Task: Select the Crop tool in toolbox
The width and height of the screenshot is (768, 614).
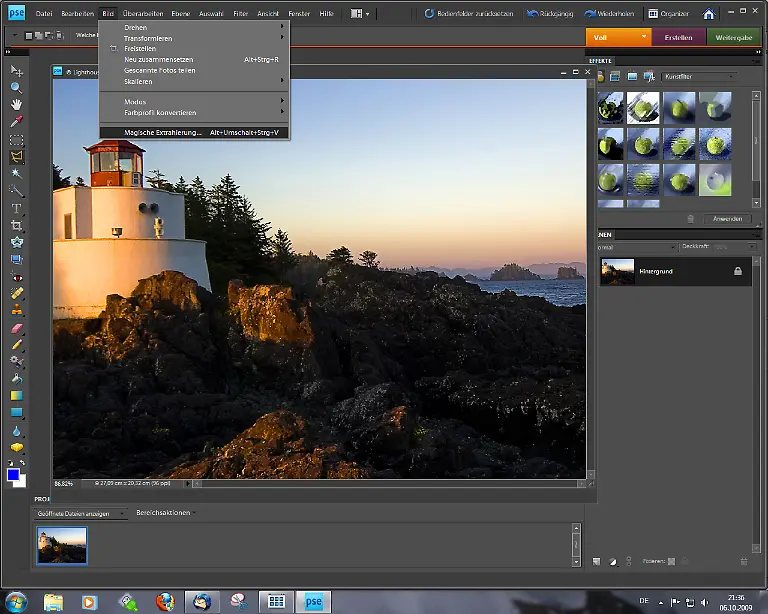Action: 17,226
